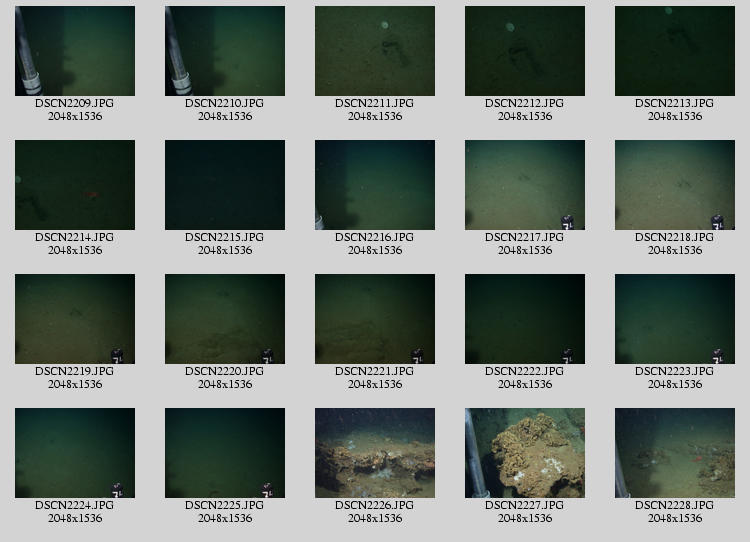The width and height of the screenshot is (750, 542).
Task: Select the DSCN2219.JPG thumbnail
Action: pyautogui.click(x=75, y=319)
